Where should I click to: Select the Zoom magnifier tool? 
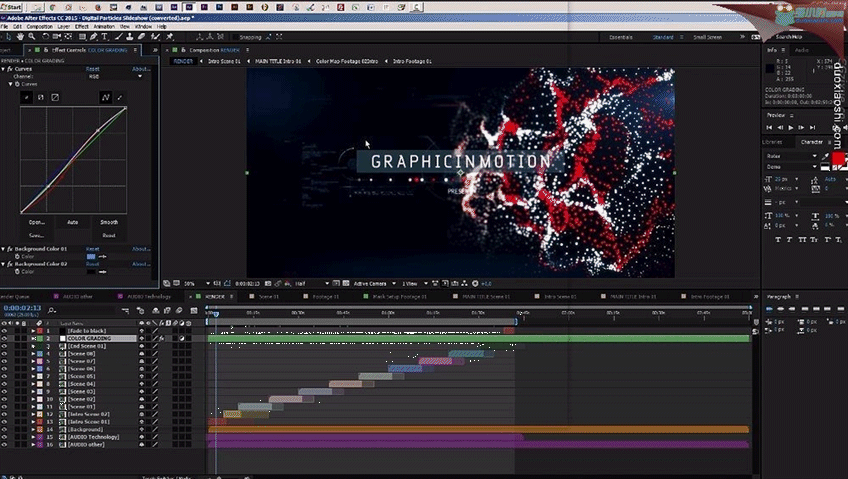[32, 37]
